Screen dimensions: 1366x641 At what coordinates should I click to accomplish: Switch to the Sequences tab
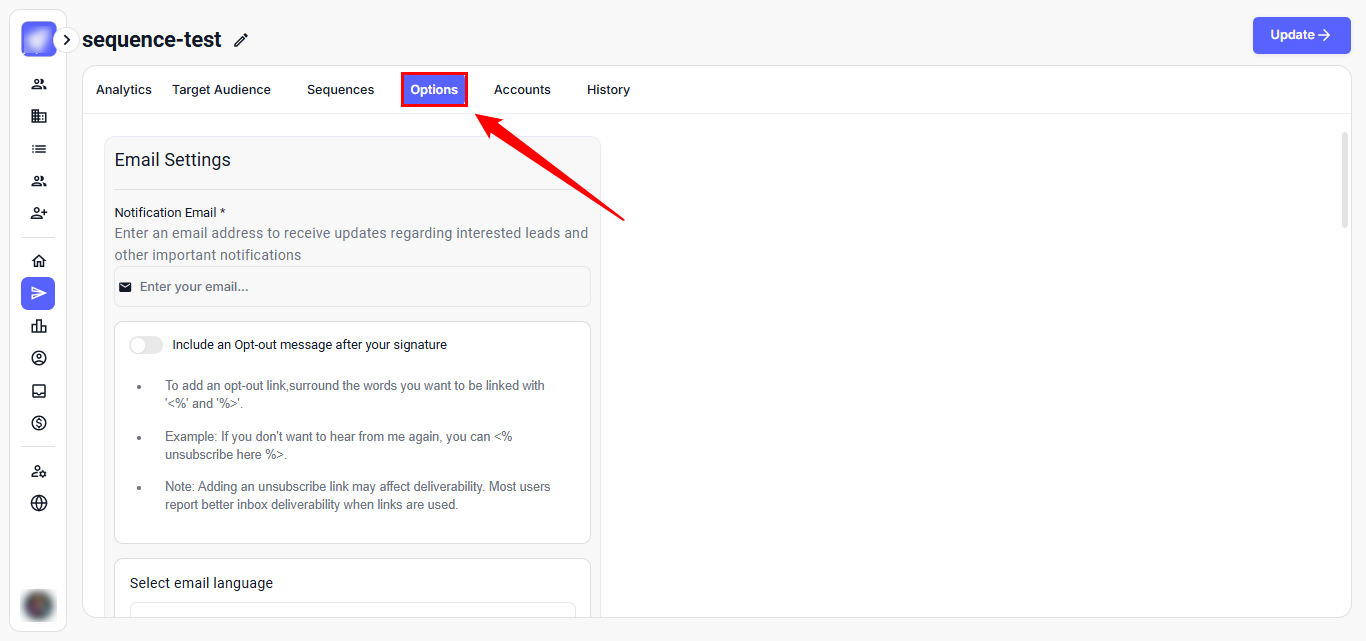(x=340, y=90)
